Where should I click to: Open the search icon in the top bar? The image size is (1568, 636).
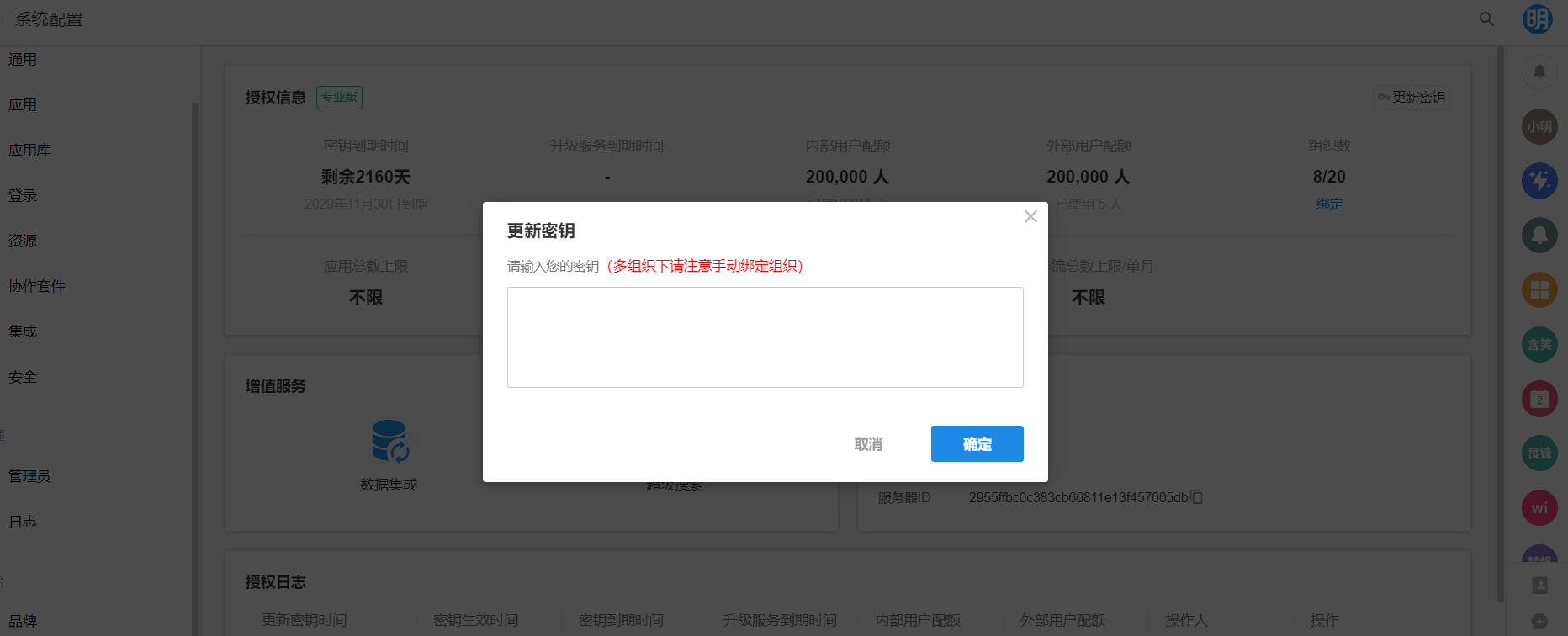pyautogui.click(x=1487, y=19)
